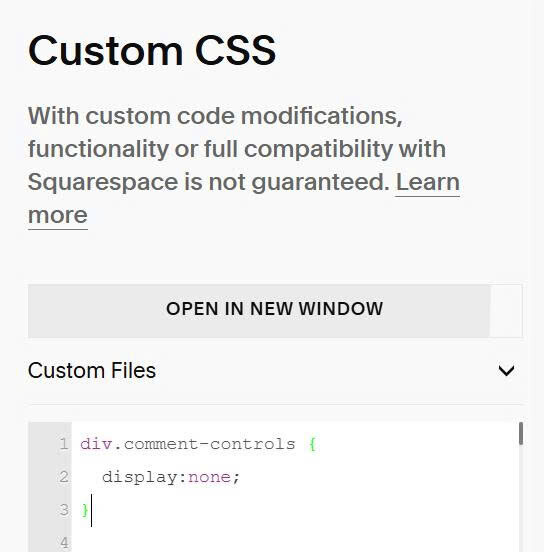Viewport: 544px width, 552px height.
Task: Click the semicolon after none
Action: point(236,478)
